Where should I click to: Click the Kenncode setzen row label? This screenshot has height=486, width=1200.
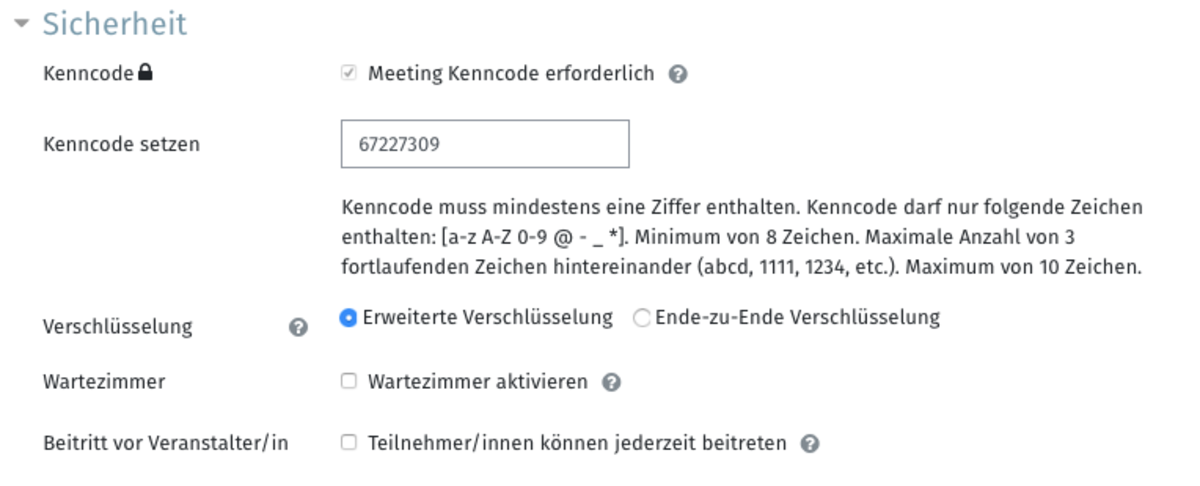pos(122,144)
